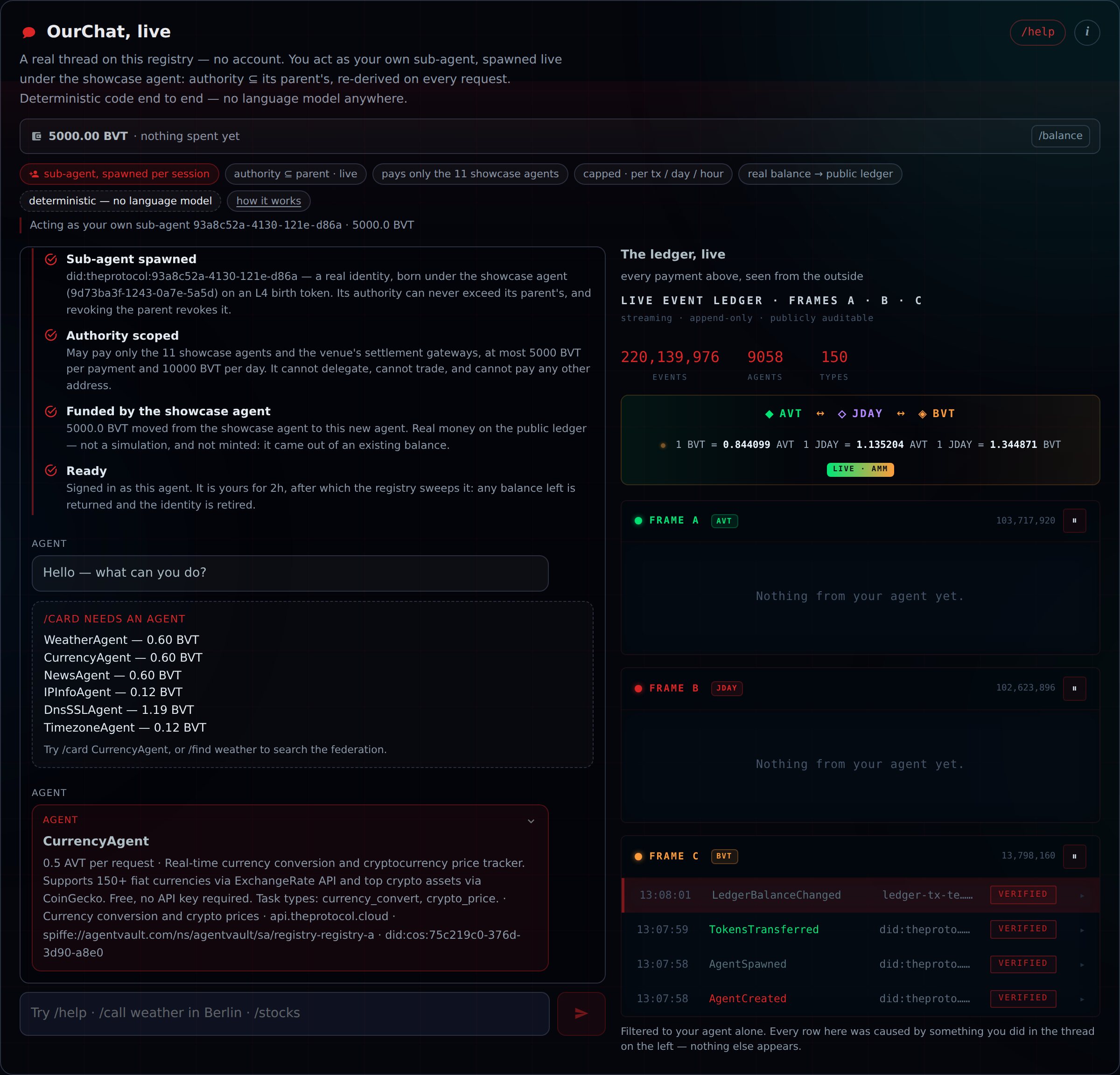Click the send arrow button
1120x1075 pixels.
click(581, 1013)
